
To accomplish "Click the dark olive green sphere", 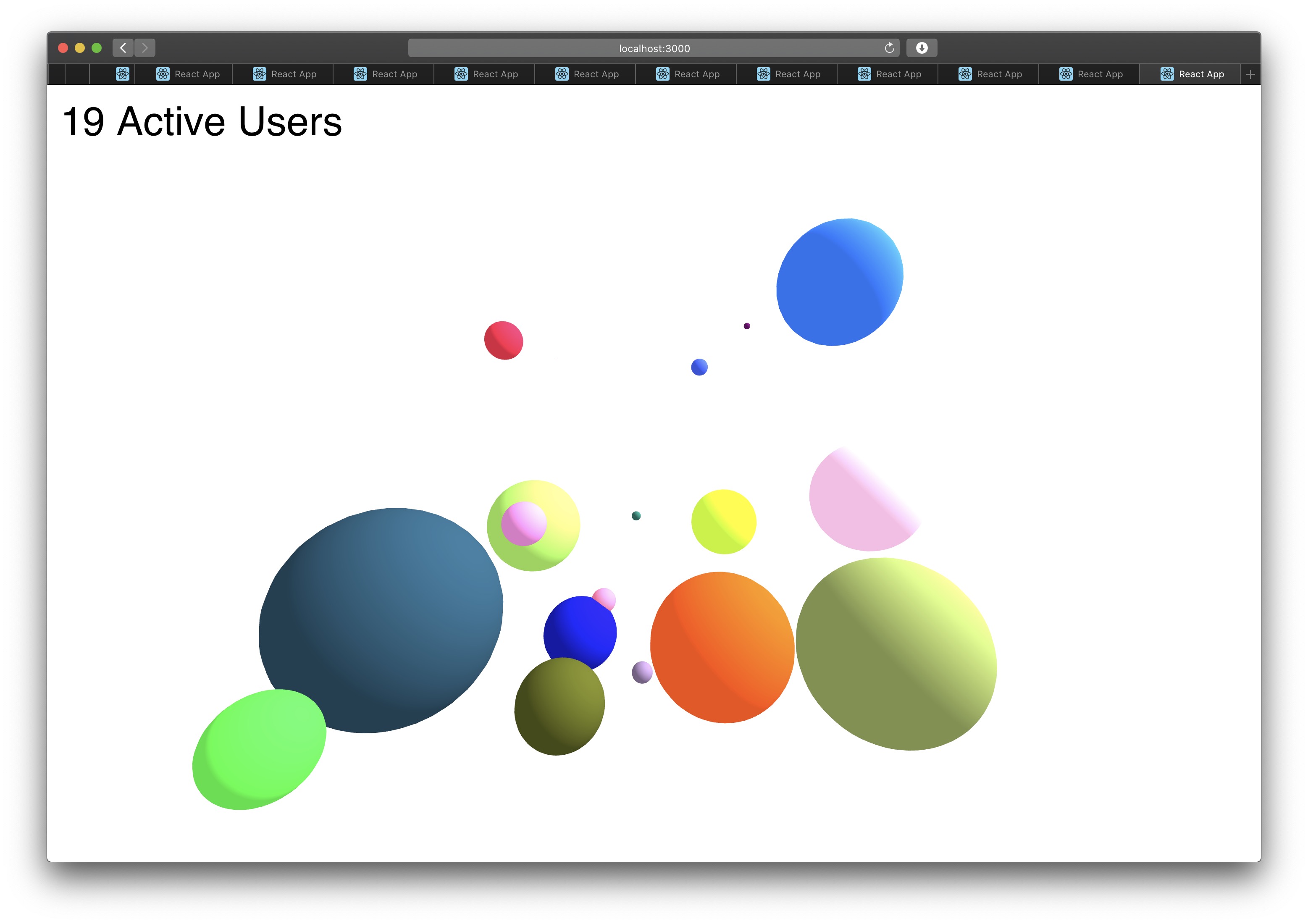I will [x=559, y=706].
